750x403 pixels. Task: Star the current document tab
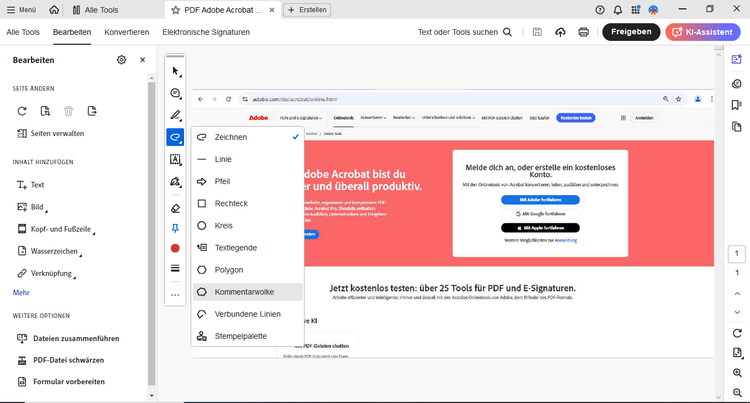(x=176, y=10)
